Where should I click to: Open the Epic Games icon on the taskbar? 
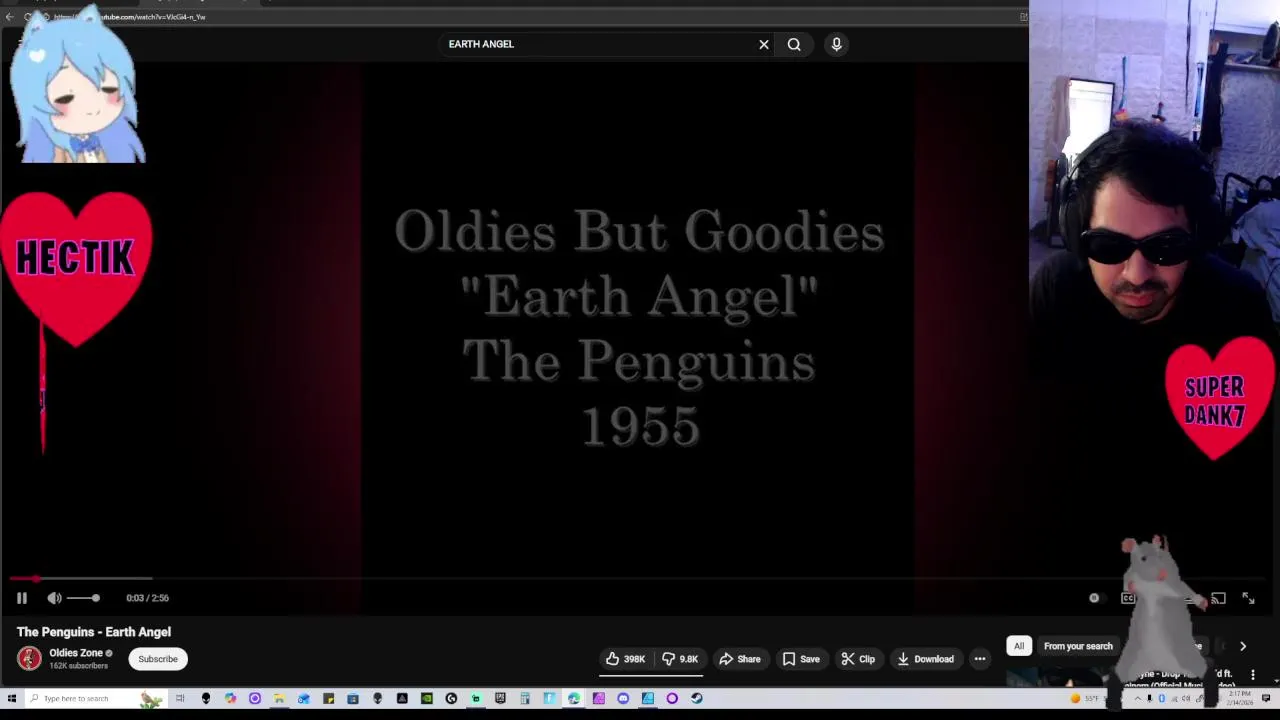[500, 698]
